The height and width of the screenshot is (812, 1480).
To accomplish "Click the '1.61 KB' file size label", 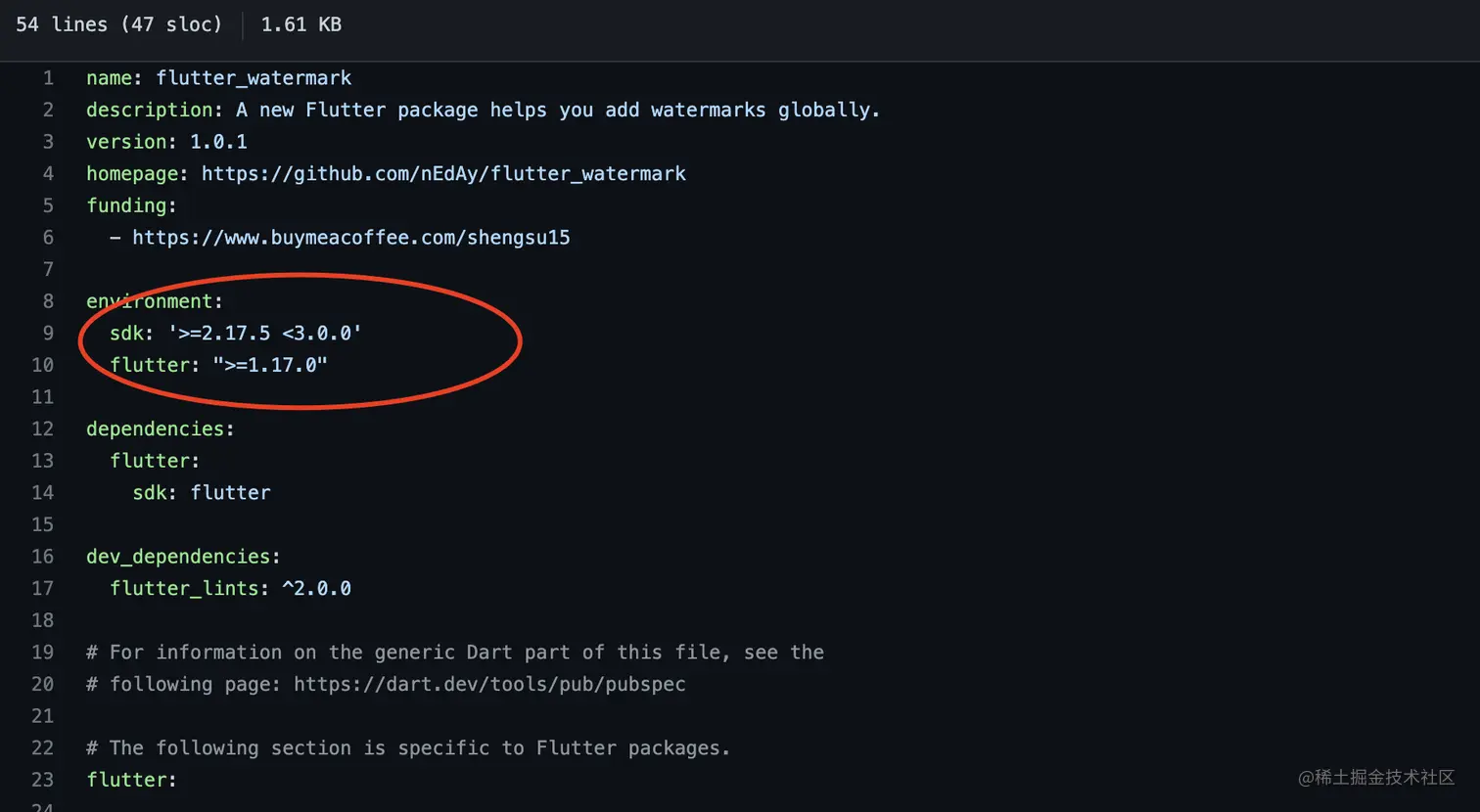I will 301,24.
